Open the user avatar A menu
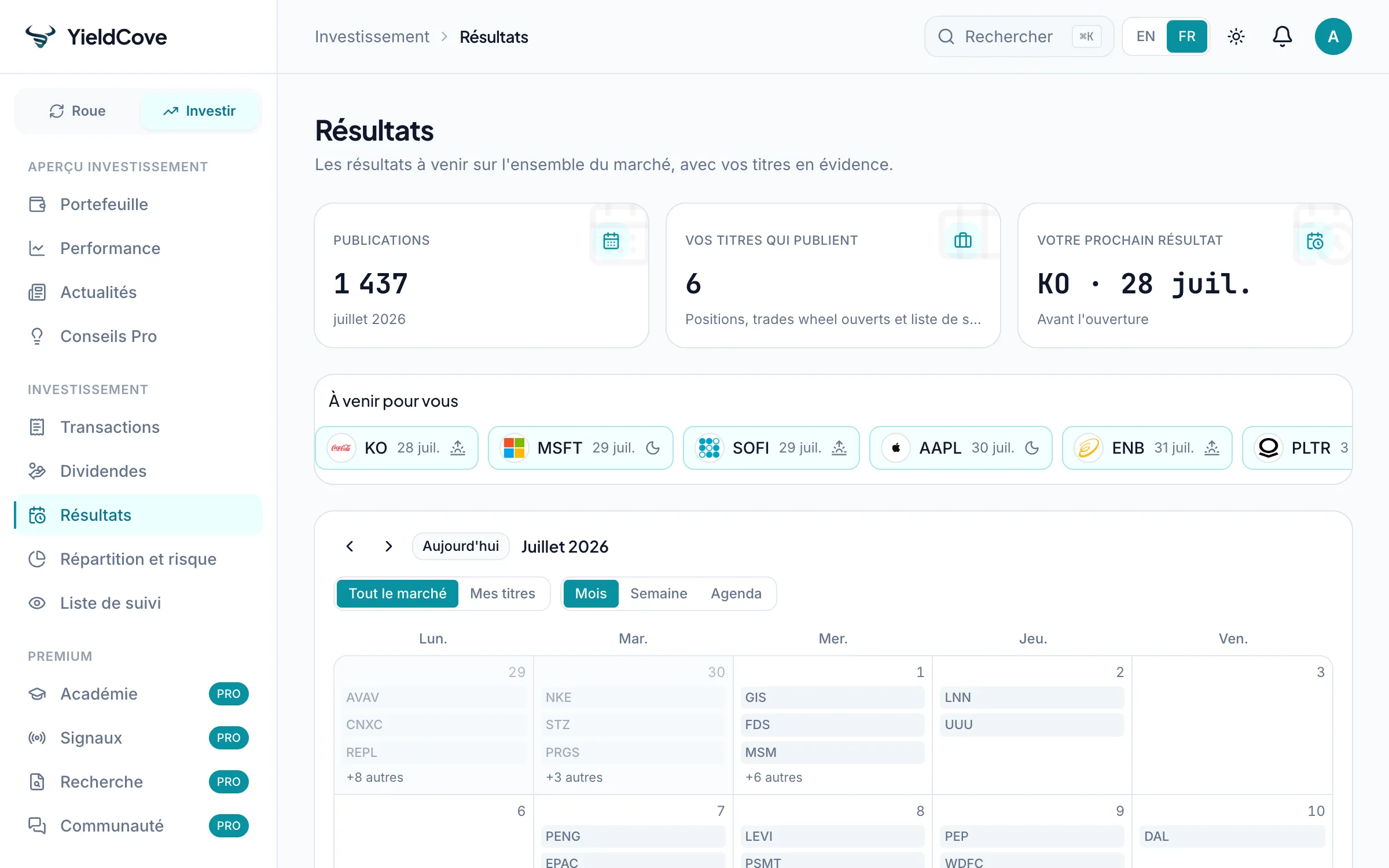1389x868 pixels. click(x=1333, y=36)
